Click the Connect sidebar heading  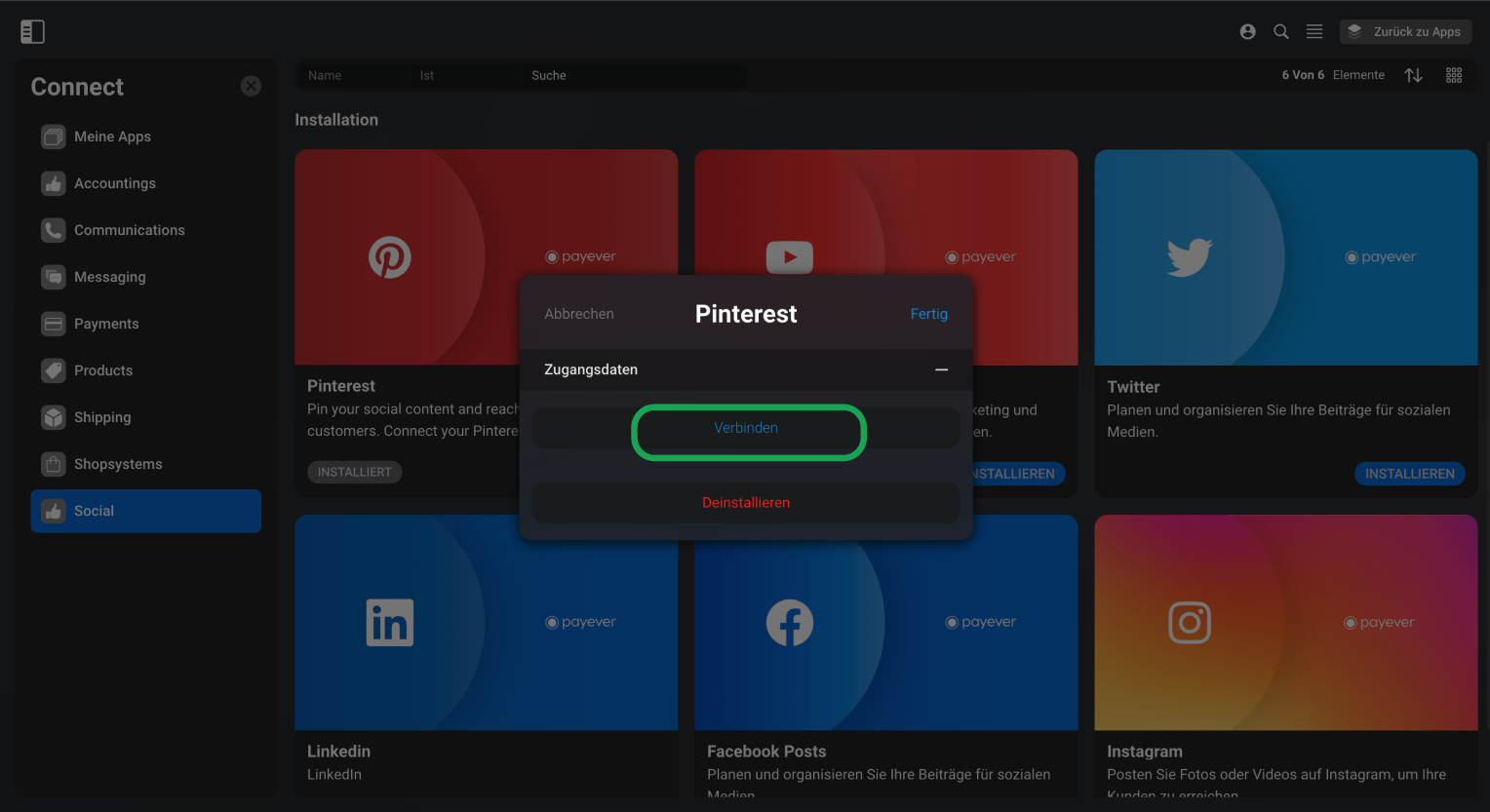pyautogui.click(x=77, y=87)
